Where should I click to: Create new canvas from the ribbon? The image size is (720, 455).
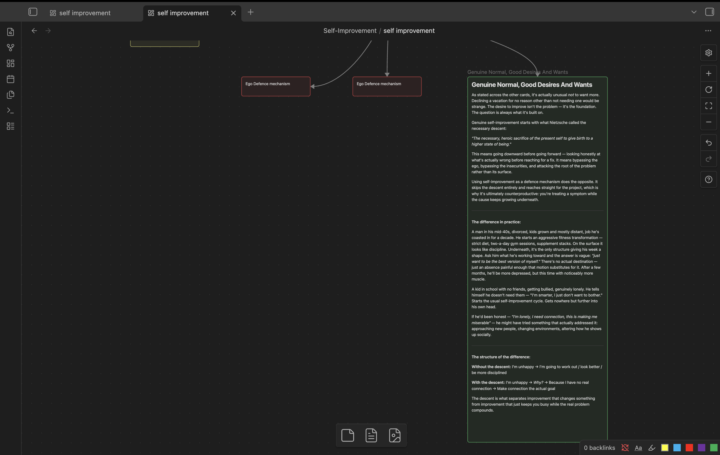[x=11, y=63]
